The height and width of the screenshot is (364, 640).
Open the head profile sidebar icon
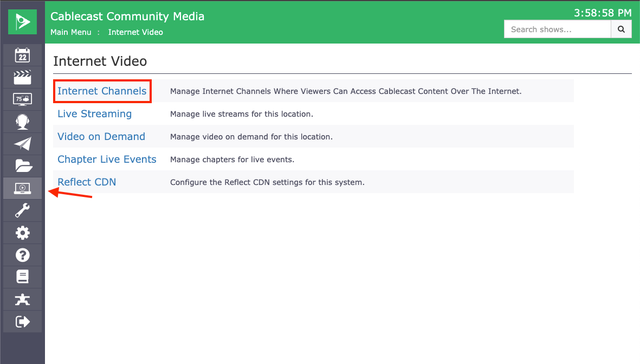(x=22, y=122)
